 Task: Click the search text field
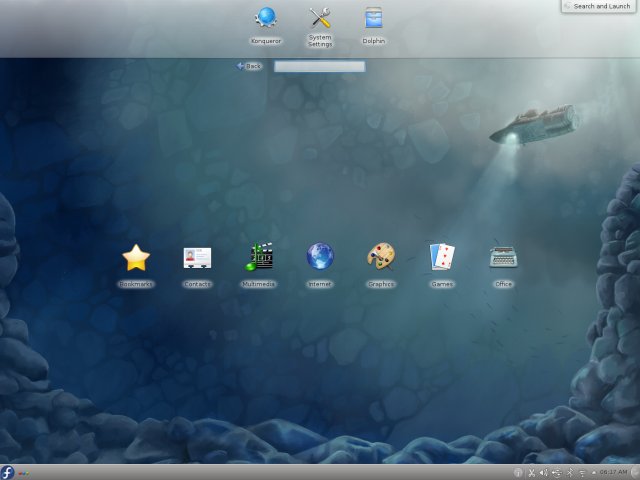coord(319,67)
